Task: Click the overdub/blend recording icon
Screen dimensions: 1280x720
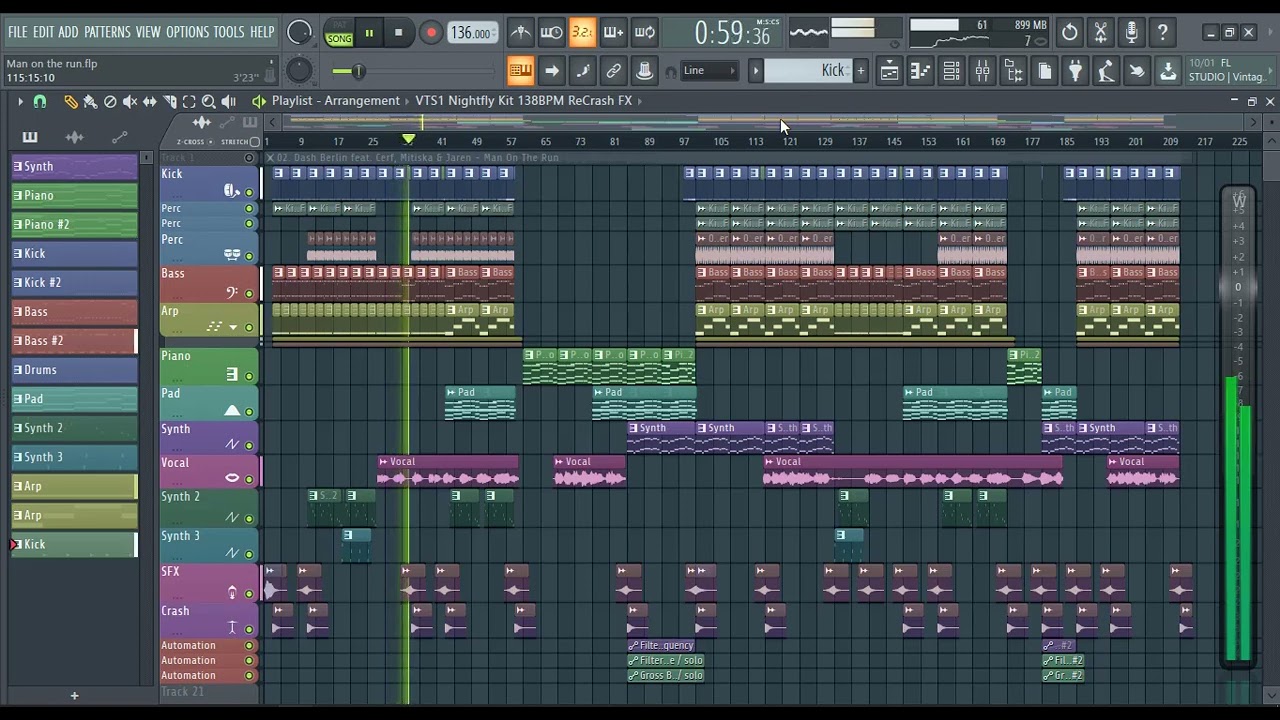Action: point(613,33)
